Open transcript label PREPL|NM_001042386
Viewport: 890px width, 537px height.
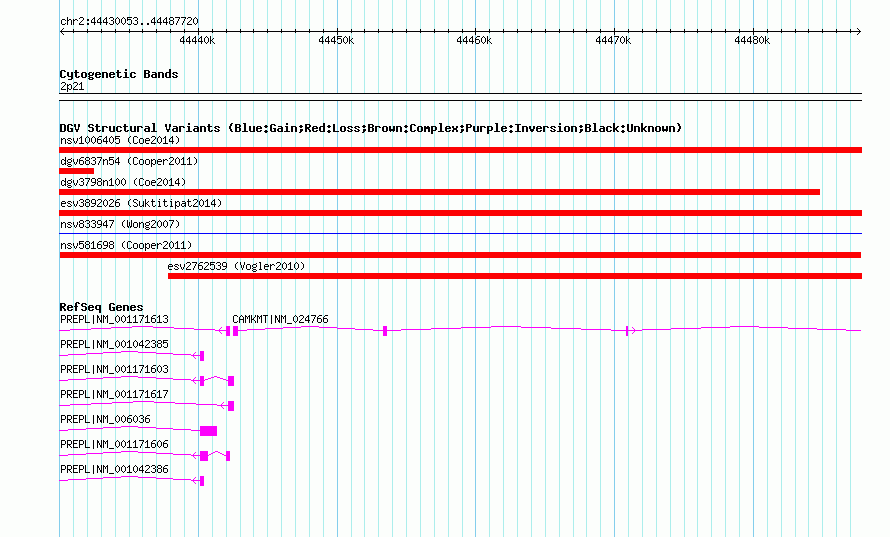(115, 469)
